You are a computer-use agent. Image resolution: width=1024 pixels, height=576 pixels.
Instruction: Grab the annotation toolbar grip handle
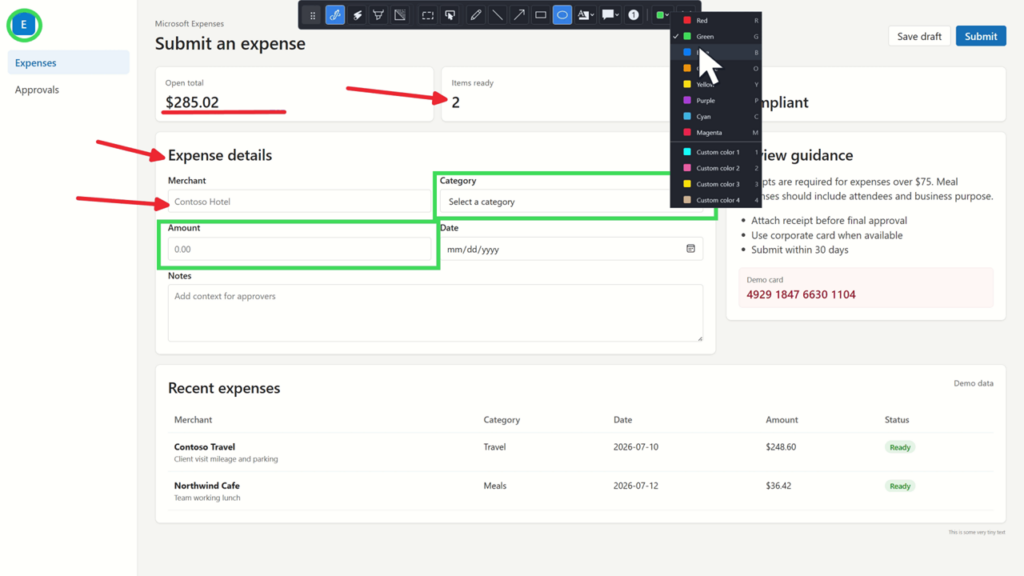313,15
